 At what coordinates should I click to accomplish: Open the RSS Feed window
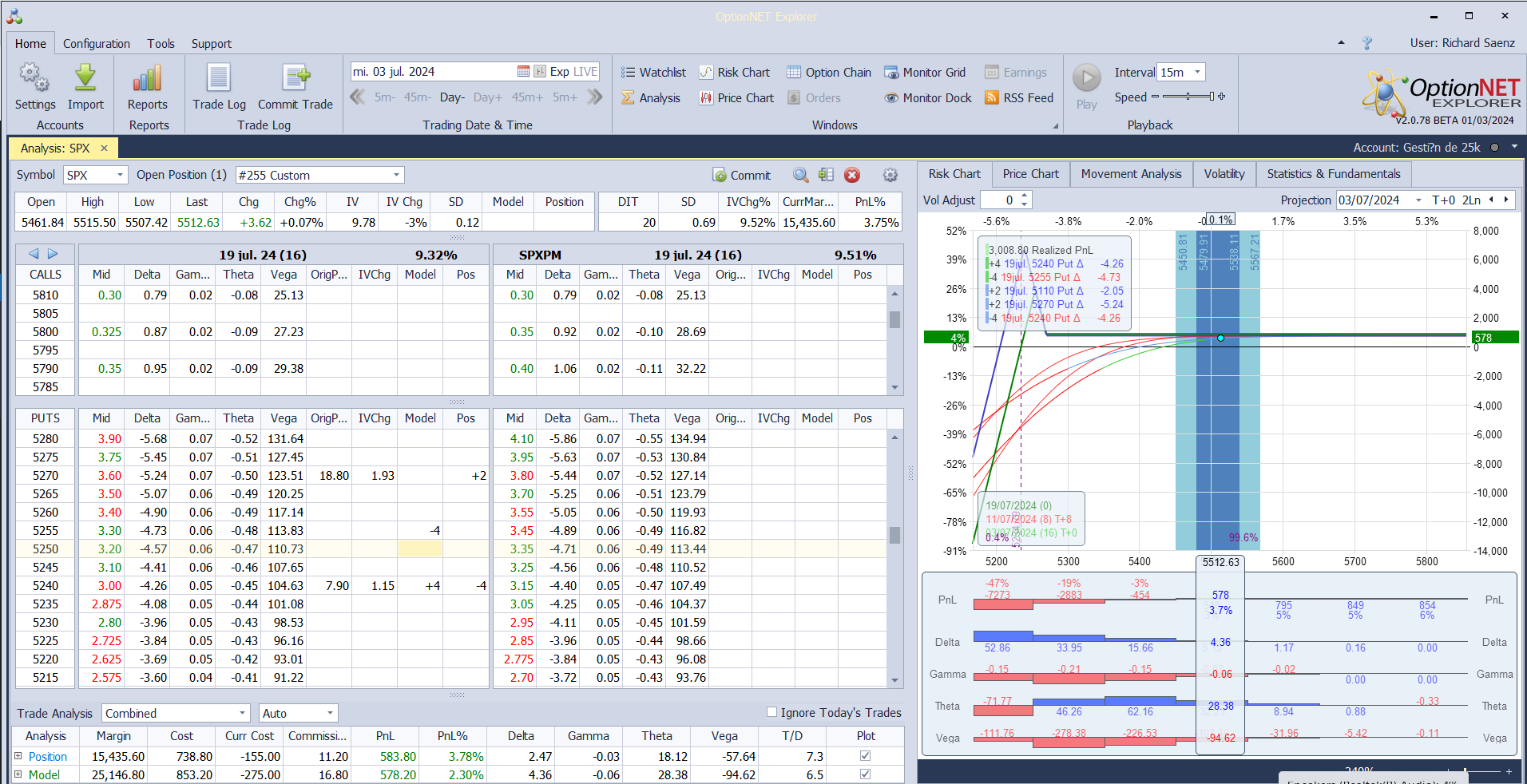pyautogui.click(x=1019, y=98)
